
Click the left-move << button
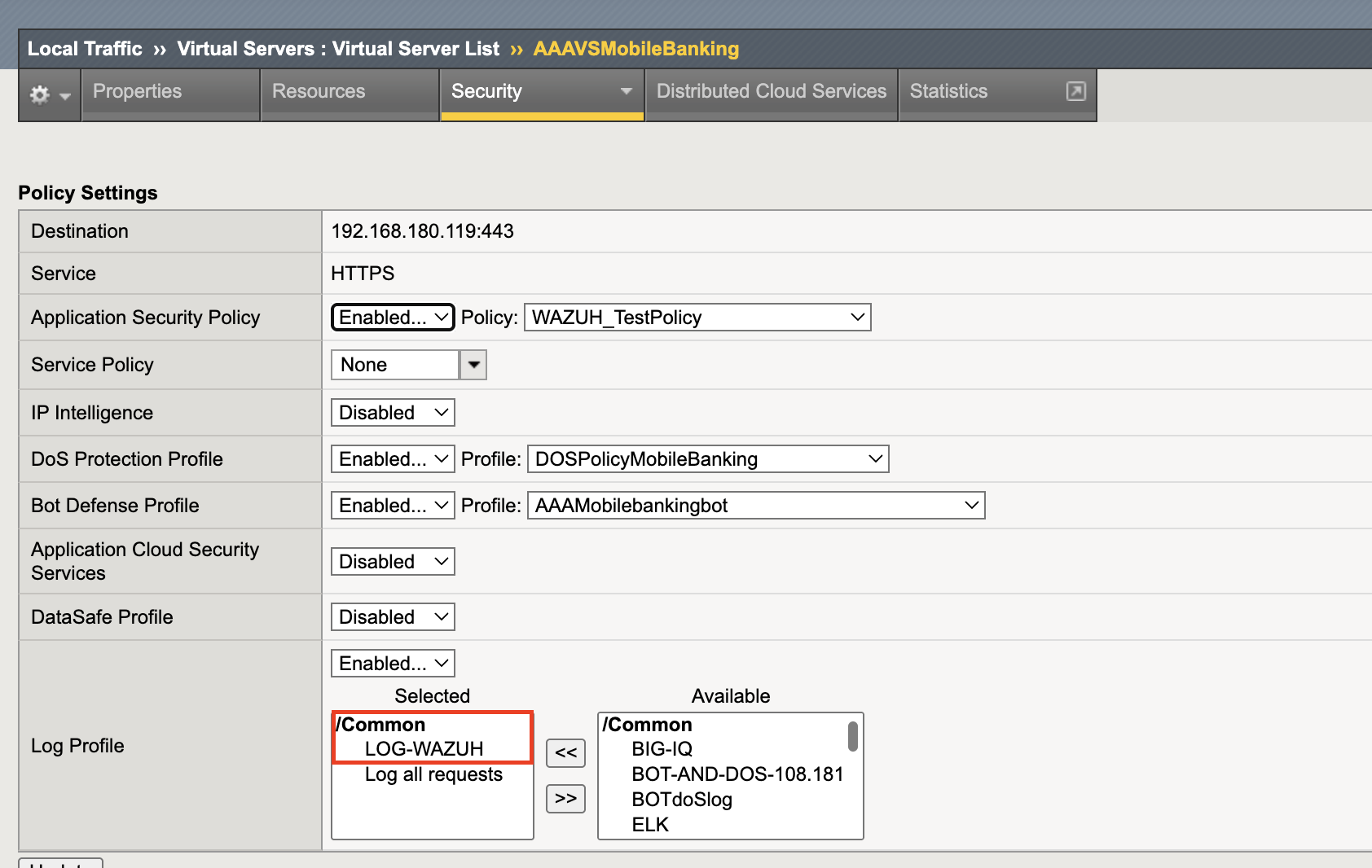[565, 752]
